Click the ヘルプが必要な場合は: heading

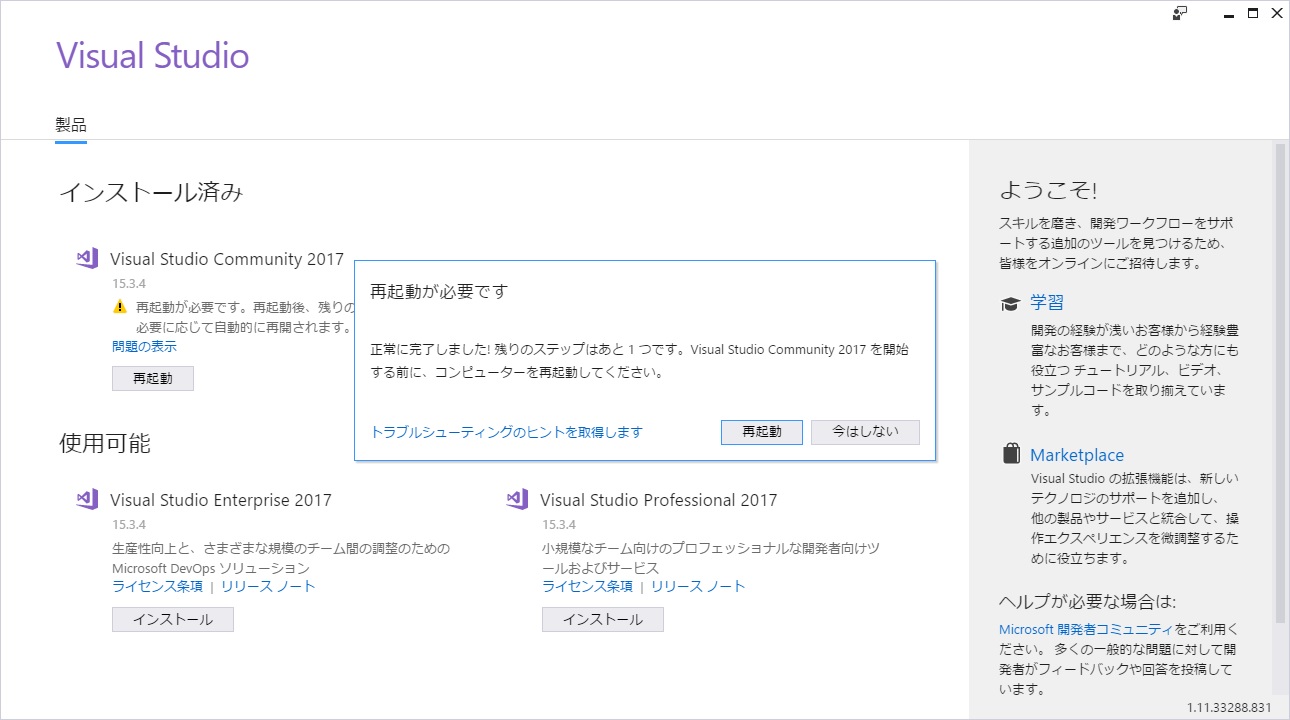[x=1087, y=601]
